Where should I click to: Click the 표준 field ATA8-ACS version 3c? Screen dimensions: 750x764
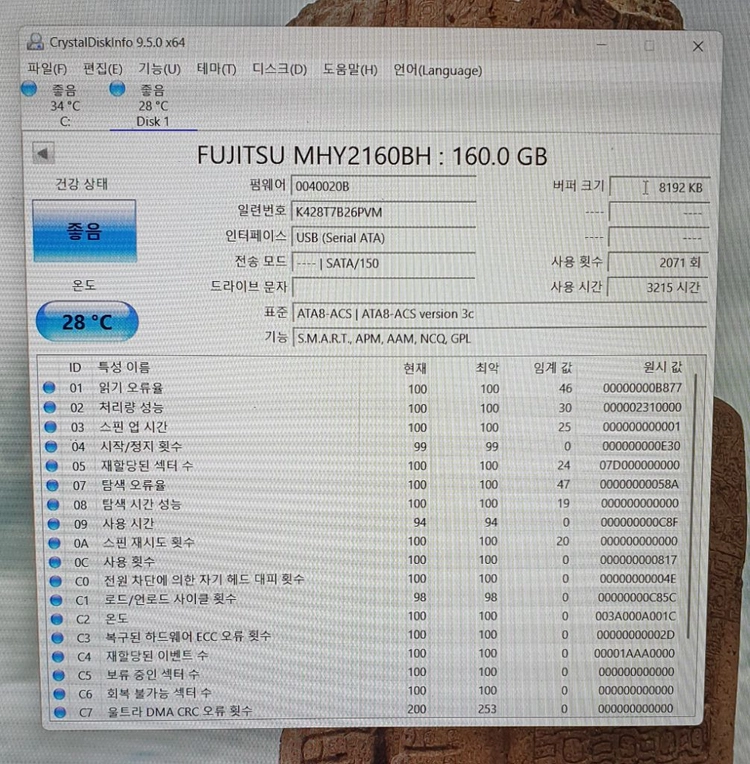[x=500, y=313]
